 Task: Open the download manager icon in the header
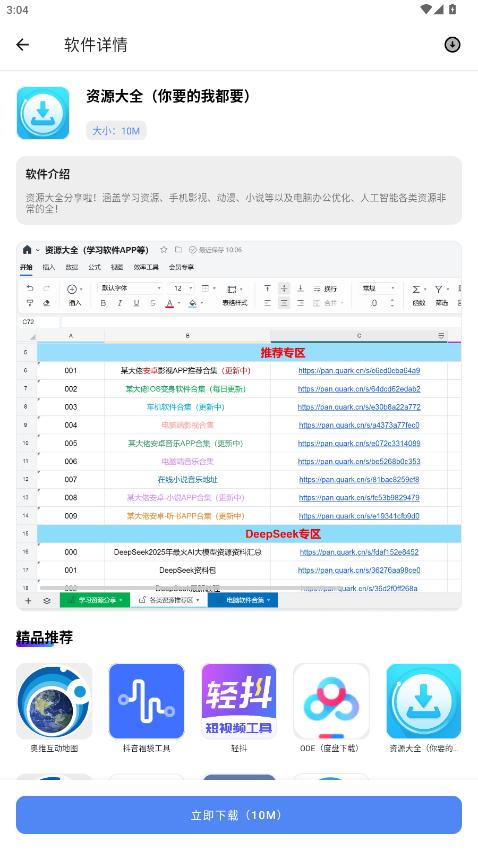pyautogui.click(x=453, y=44)
